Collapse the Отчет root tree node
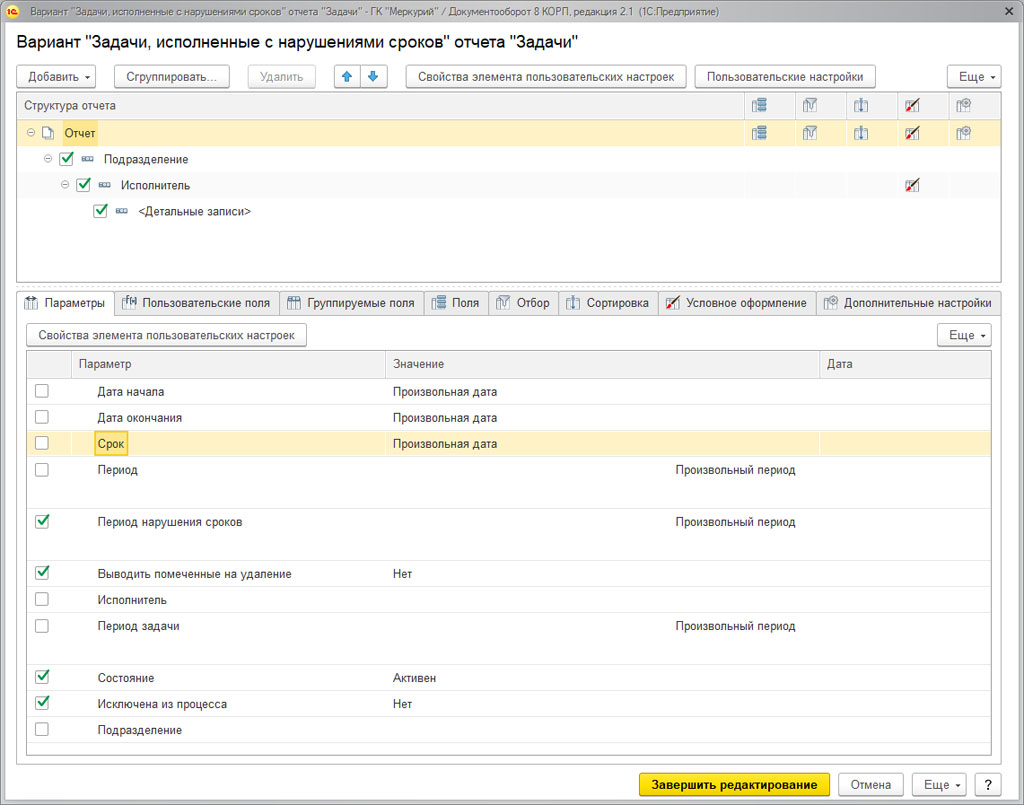 point(31,133)
